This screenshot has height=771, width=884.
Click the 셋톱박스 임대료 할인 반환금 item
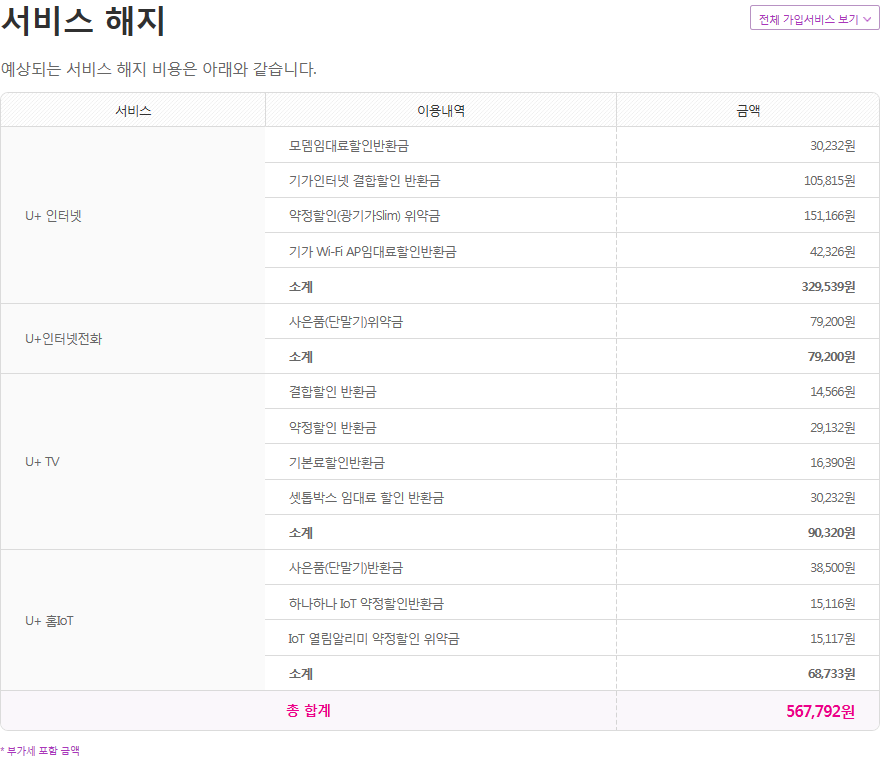coord(366,497)
